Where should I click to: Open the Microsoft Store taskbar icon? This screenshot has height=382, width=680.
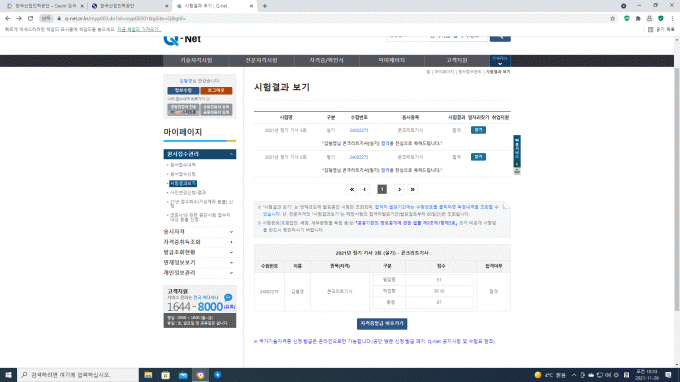[x=166, y=375]
